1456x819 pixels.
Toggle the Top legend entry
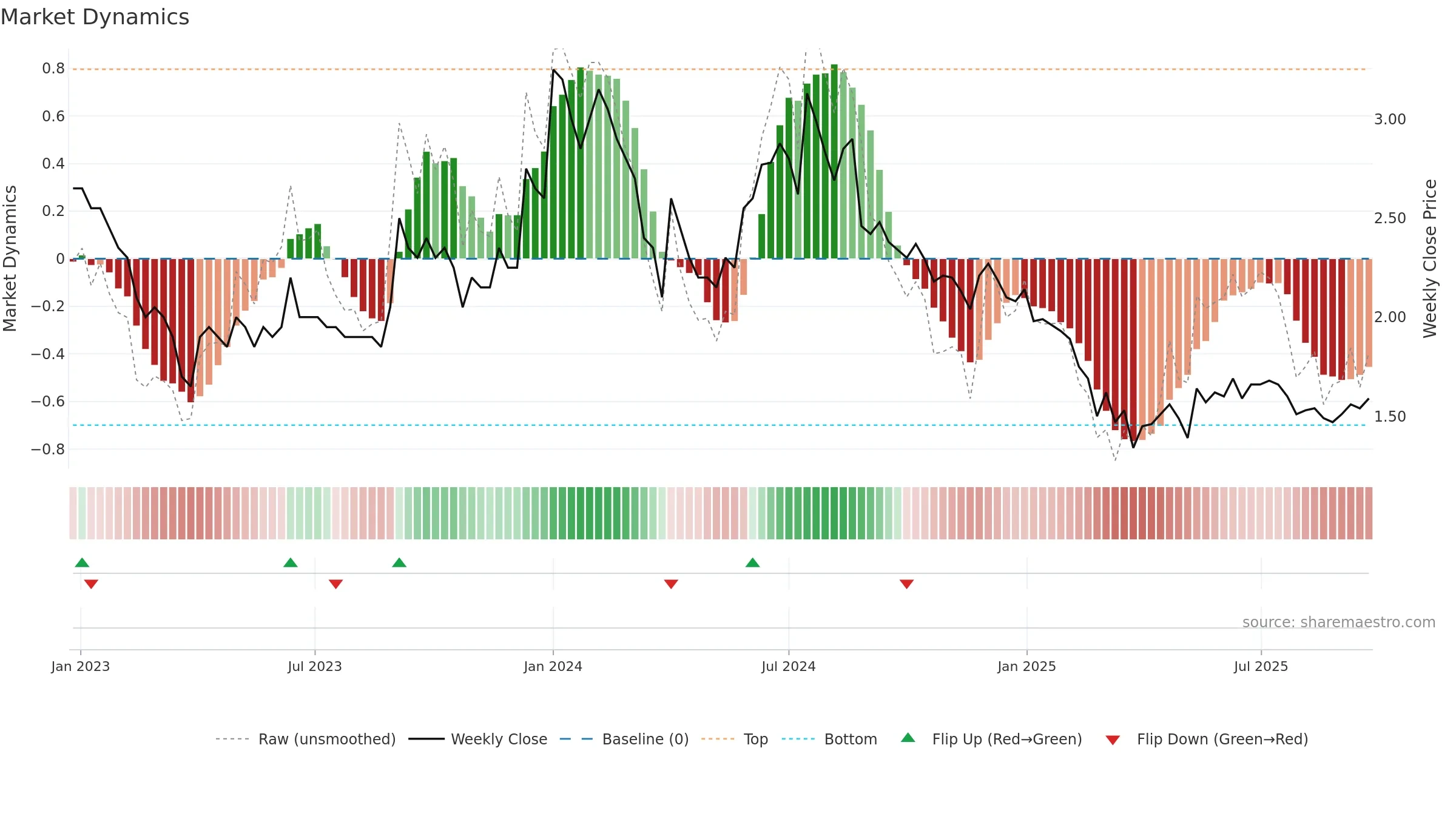point(735,739)
